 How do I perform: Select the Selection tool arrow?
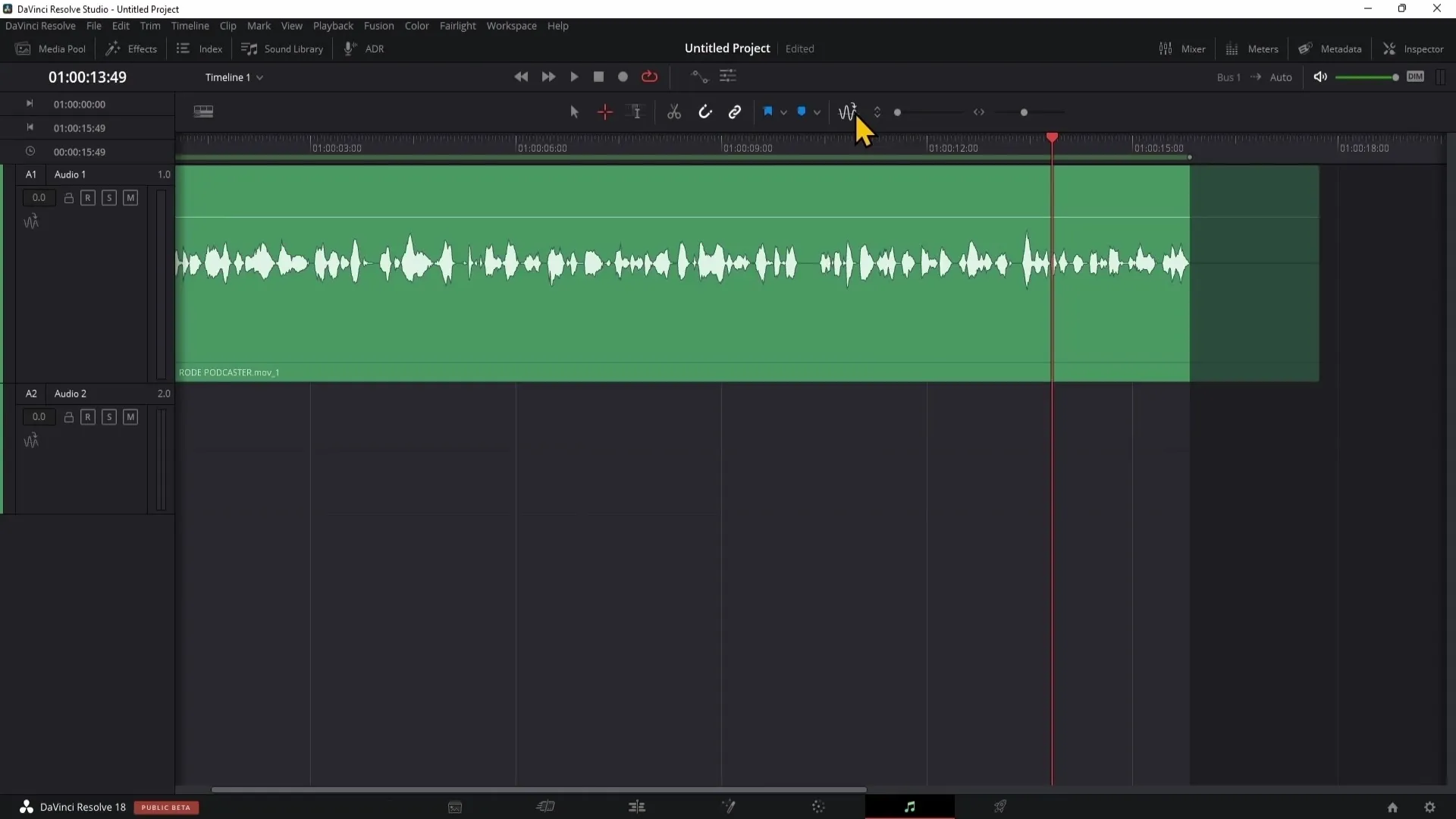pyautogui.click(x=574, y=112)
